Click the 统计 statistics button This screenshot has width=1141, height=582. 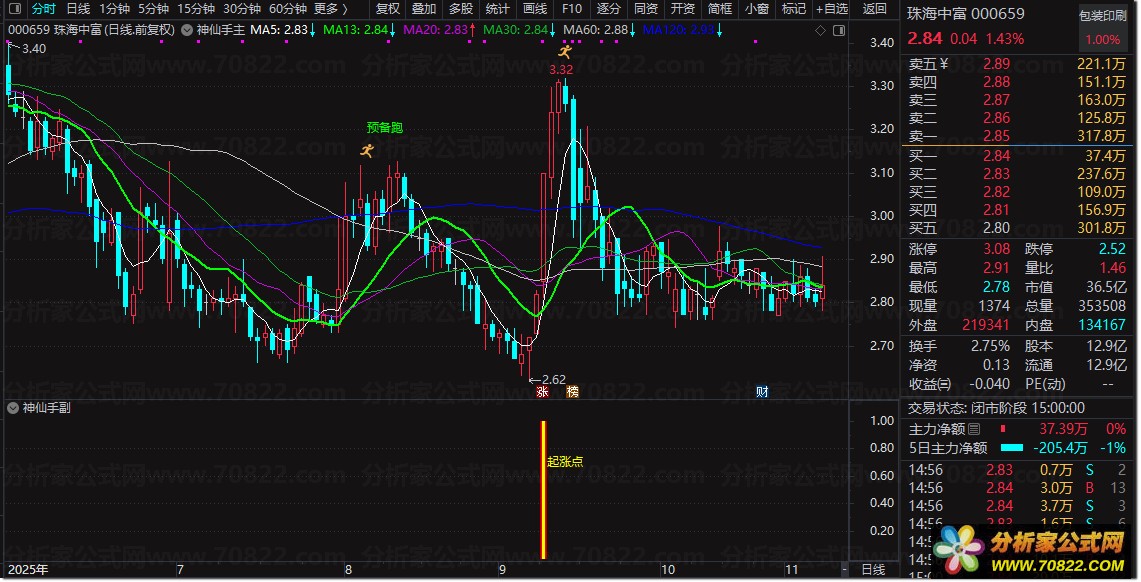tap(498, 9)
